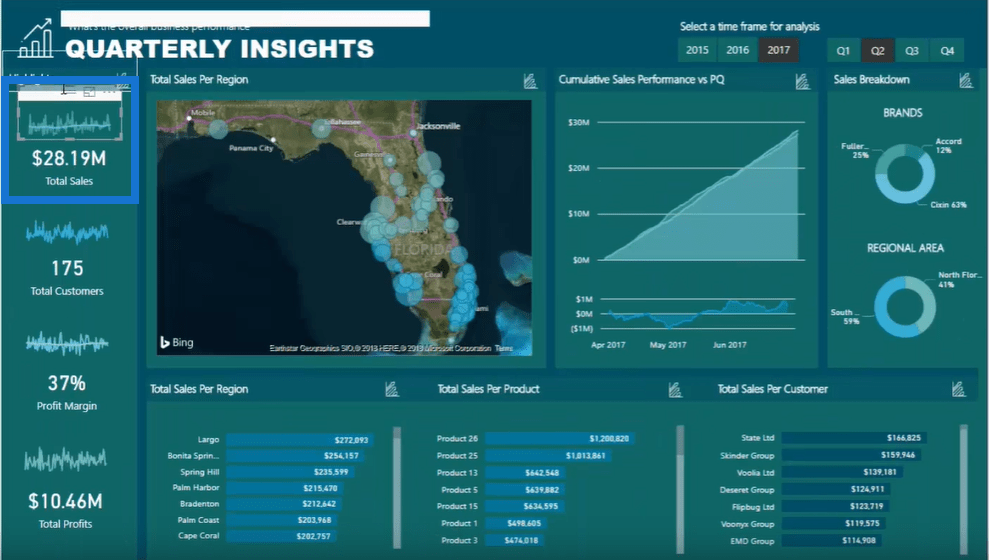Select the Bonita Springs bar worth $254,157

pos(295,455)
